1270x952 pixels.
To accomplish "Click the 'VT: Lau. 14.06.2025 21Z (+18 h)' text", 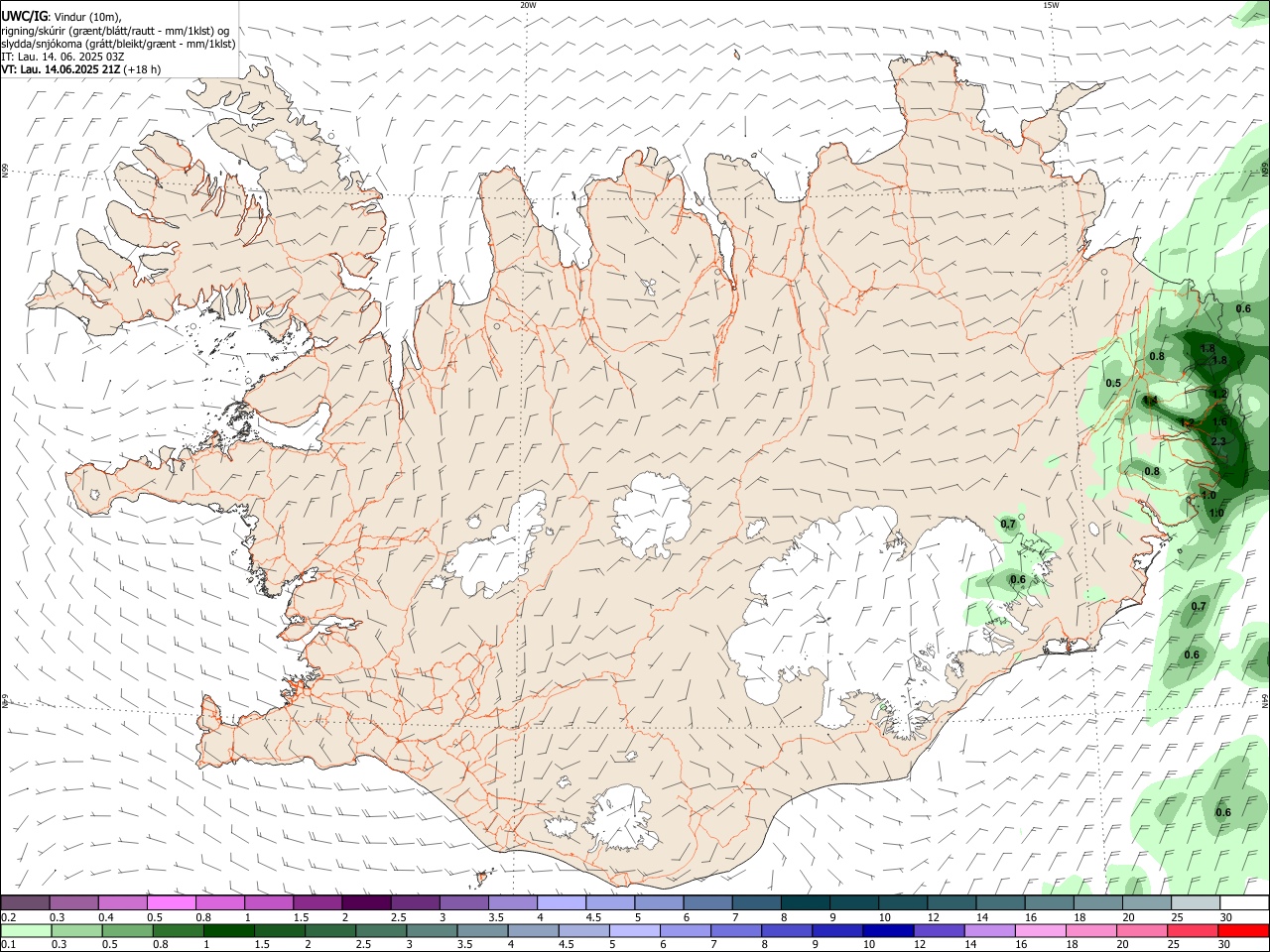I will tap(80, 69).
